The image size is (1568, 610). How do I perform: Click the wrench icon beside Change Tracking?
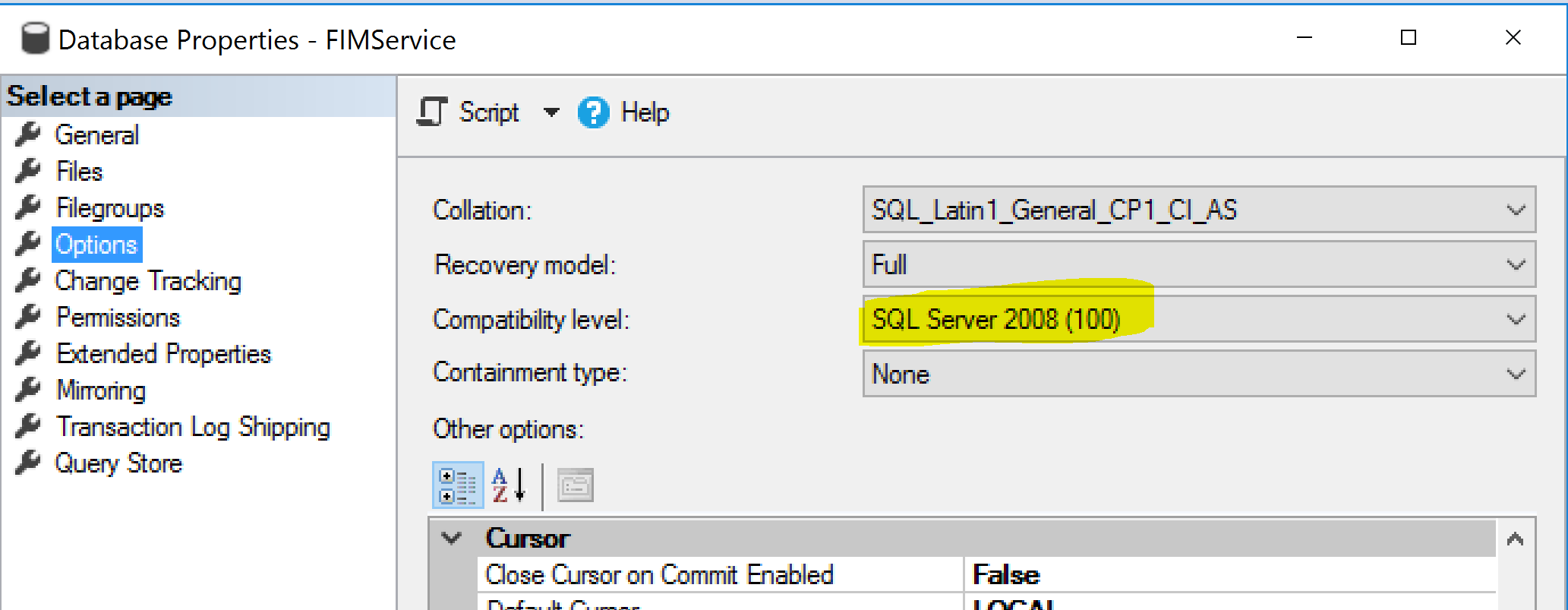click(x=28, y=280)
